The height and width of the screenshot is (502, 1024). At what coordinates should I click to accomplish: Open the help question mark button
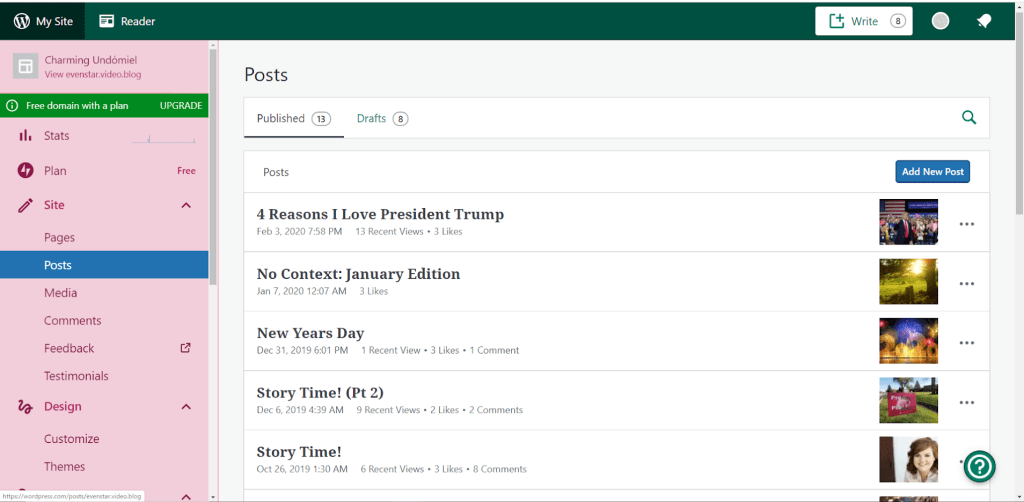pyautogui.click(x=979, y=466)
